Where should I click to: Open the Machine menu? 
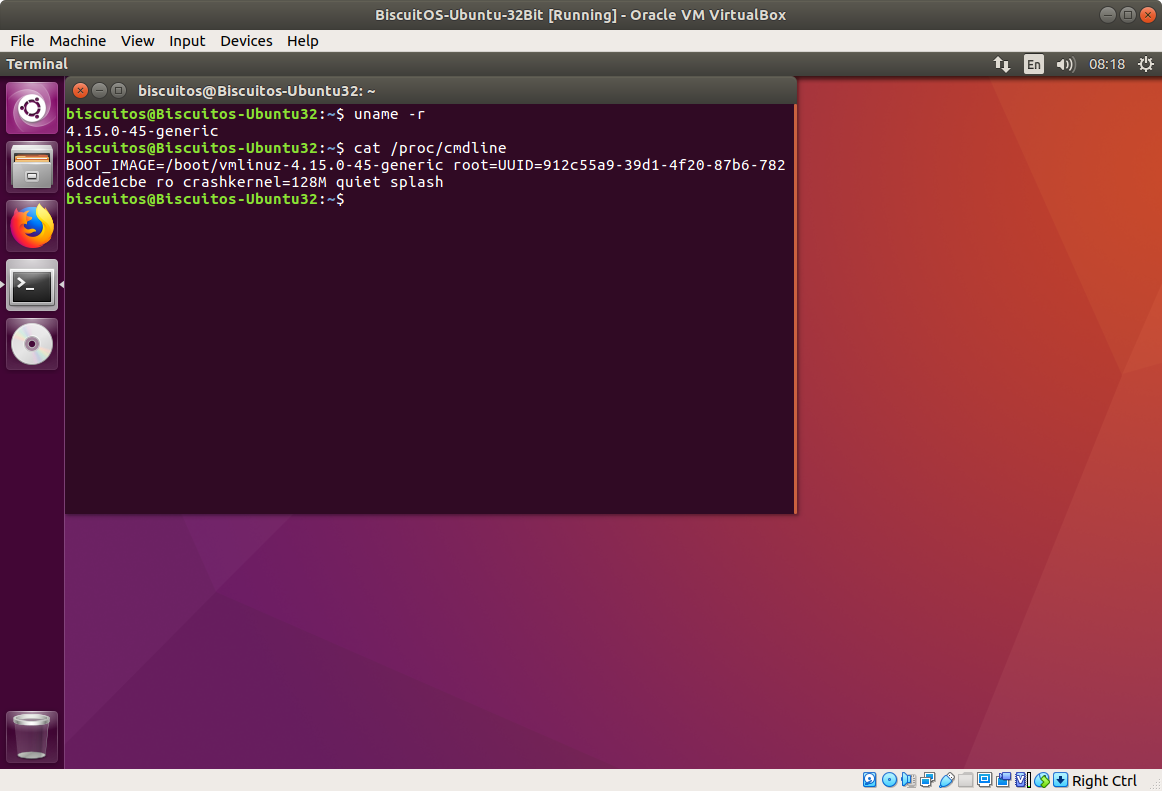click(77, 41)
